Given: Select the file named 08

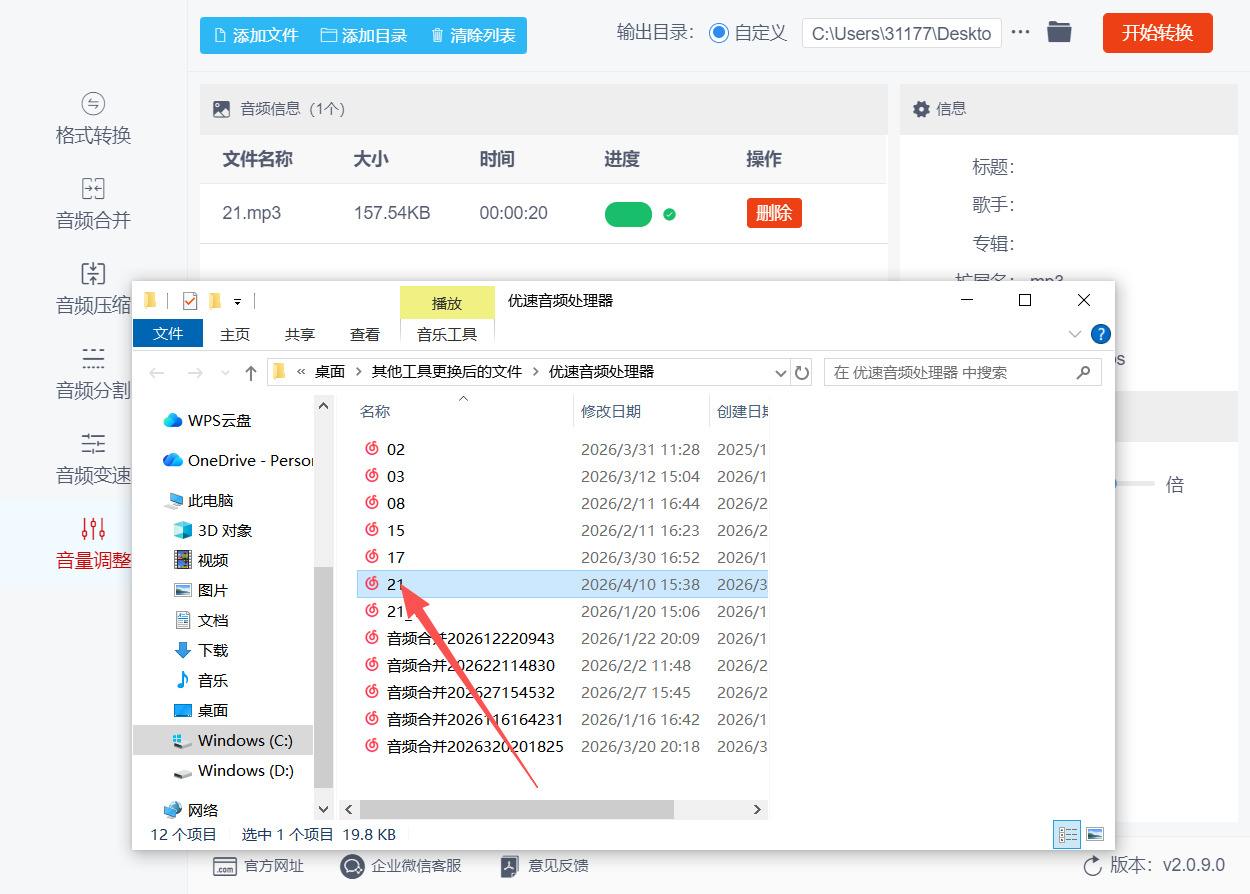Looking at the screenshot, I should pos(396,504).
